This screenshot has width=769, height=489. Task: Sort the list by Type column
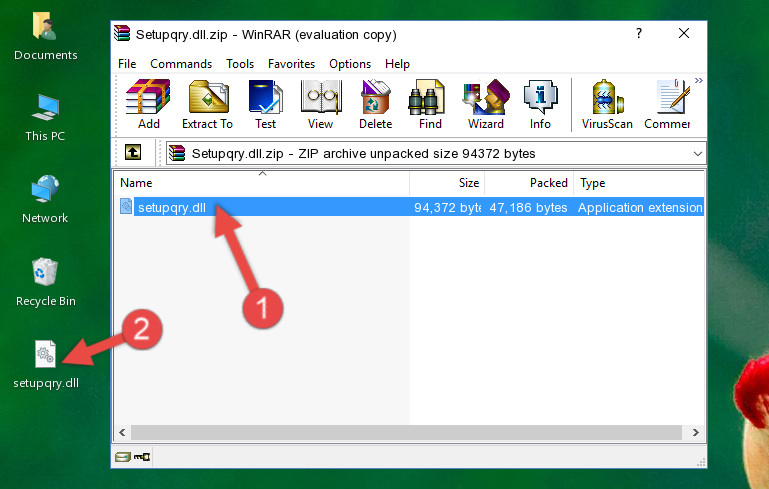coord(639,183)
